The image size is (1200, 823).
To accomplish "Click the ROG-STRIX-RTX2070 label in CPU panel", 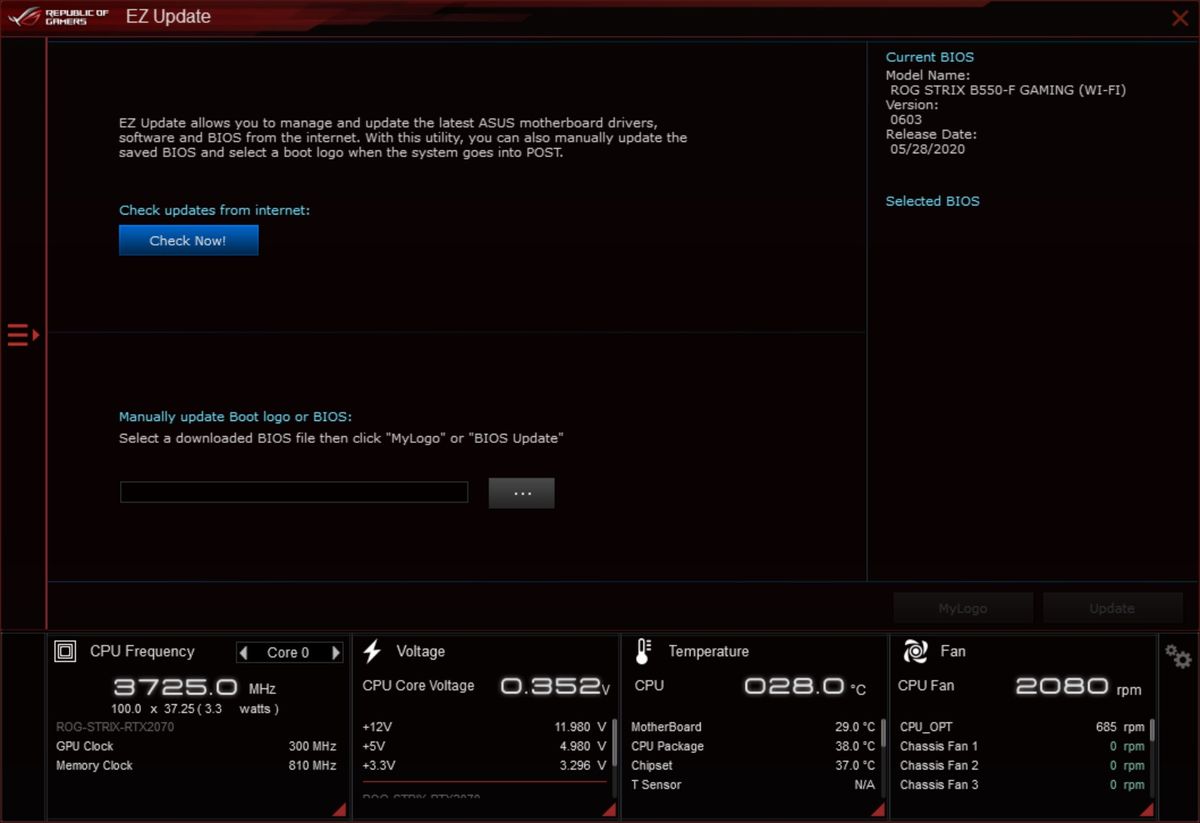I will click(115, 727).
